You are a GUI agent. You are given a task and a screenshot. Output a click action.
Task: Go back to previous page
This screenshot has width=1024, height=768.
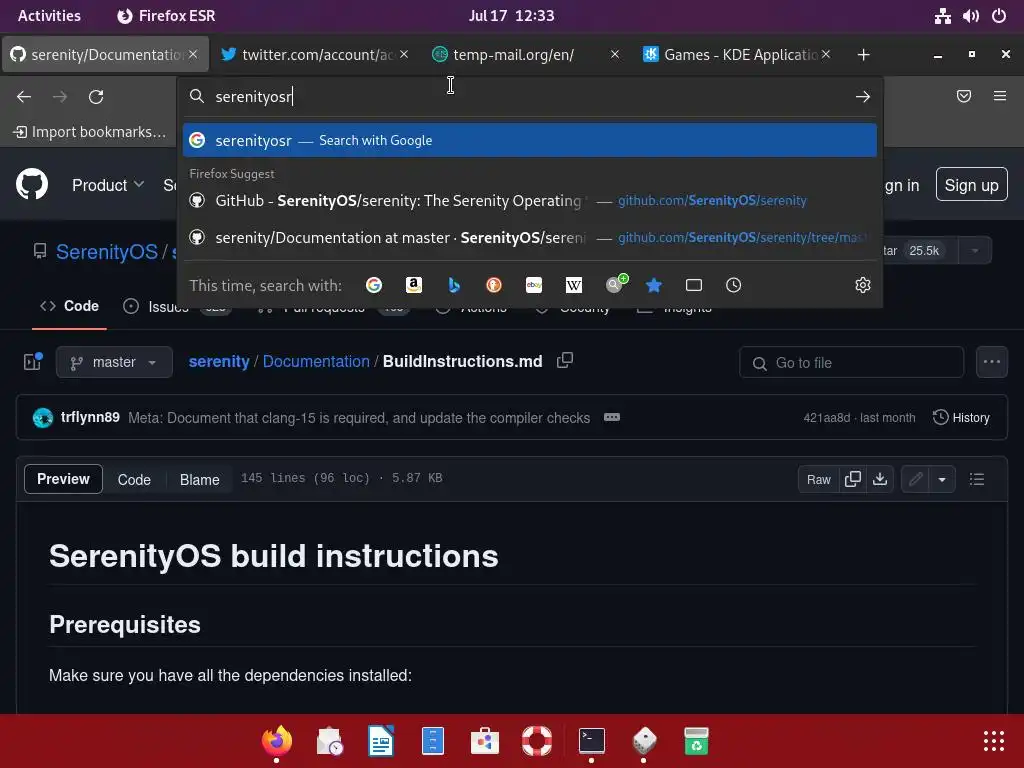pyautogui.click(x=24, y=97)
